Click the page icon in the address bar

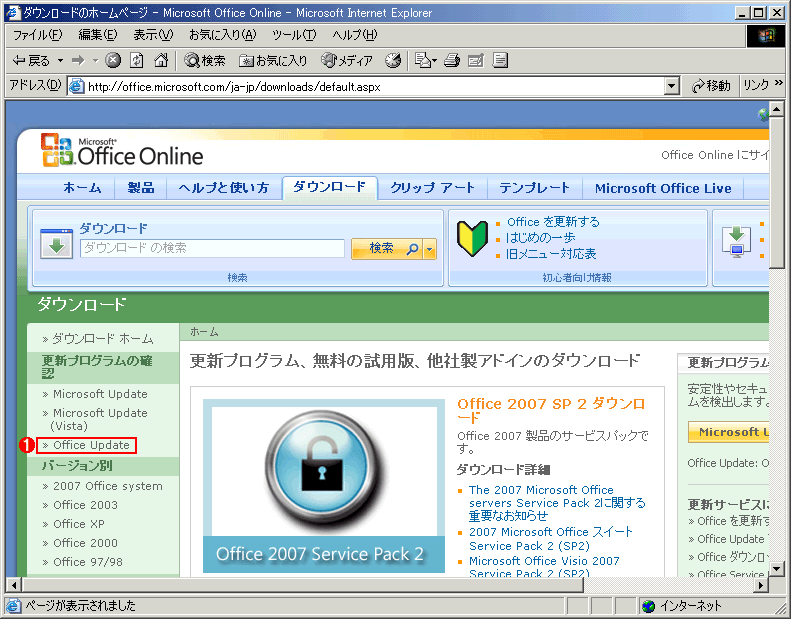(76, 86)
